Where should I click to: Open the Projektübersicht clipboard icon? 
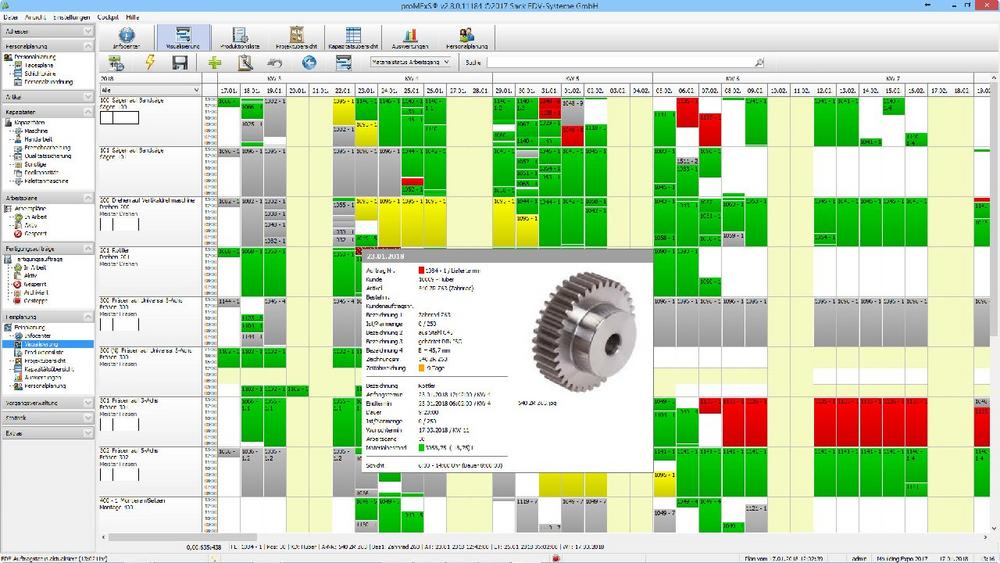[296, 38]
